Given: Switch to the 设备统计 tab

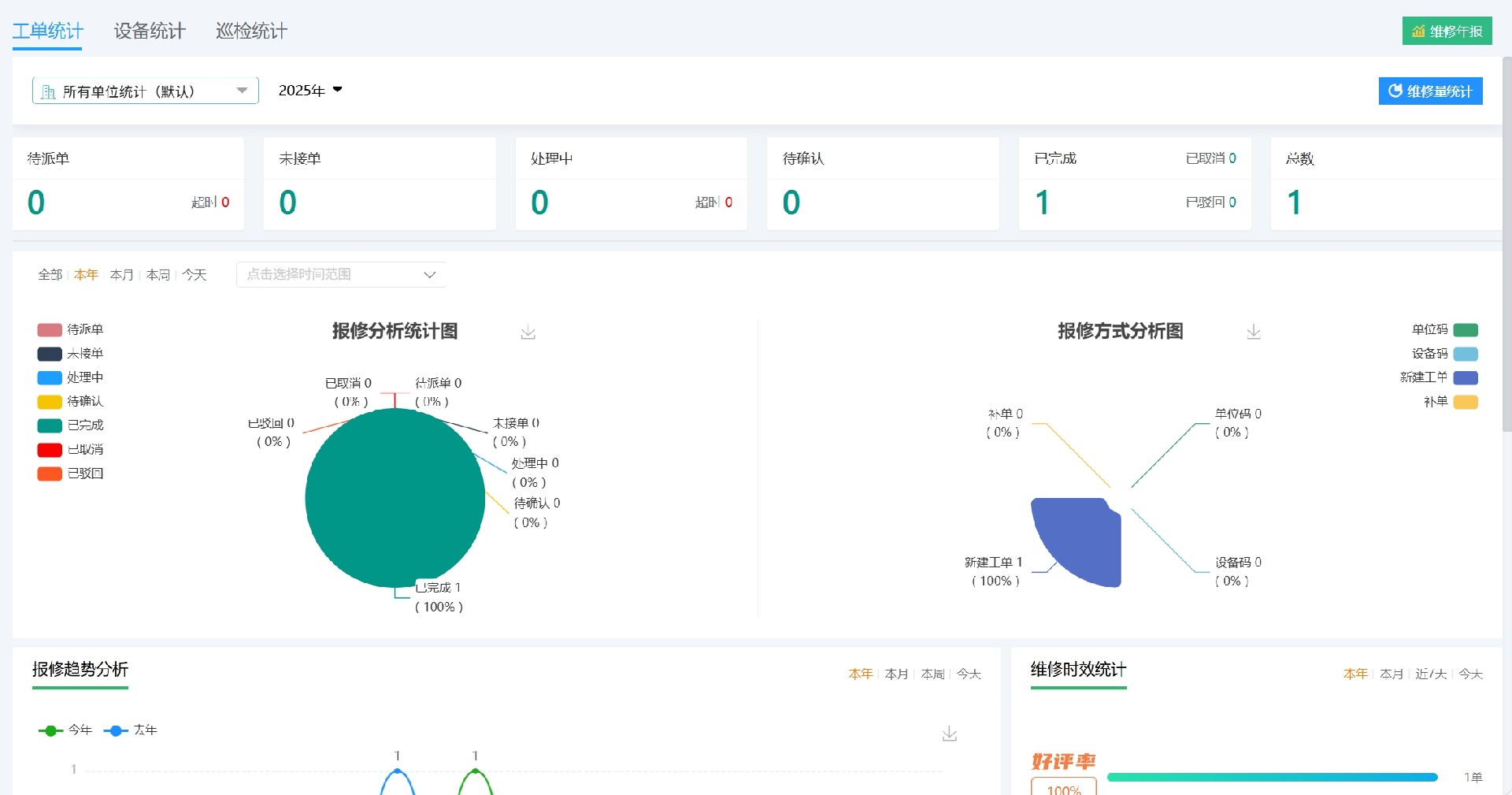Looking at the screenshot, I should 149,31.
